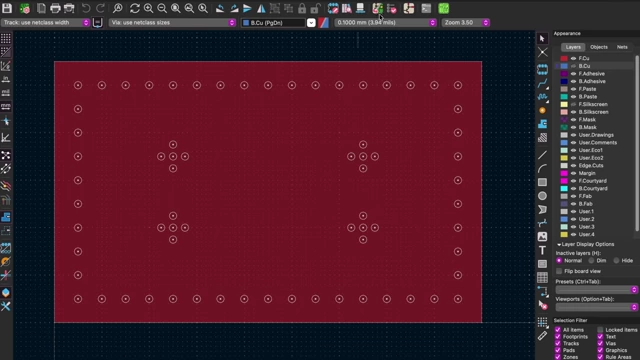Select the Add Vias tool
640x360 pixels.
[x=542, y=111]
